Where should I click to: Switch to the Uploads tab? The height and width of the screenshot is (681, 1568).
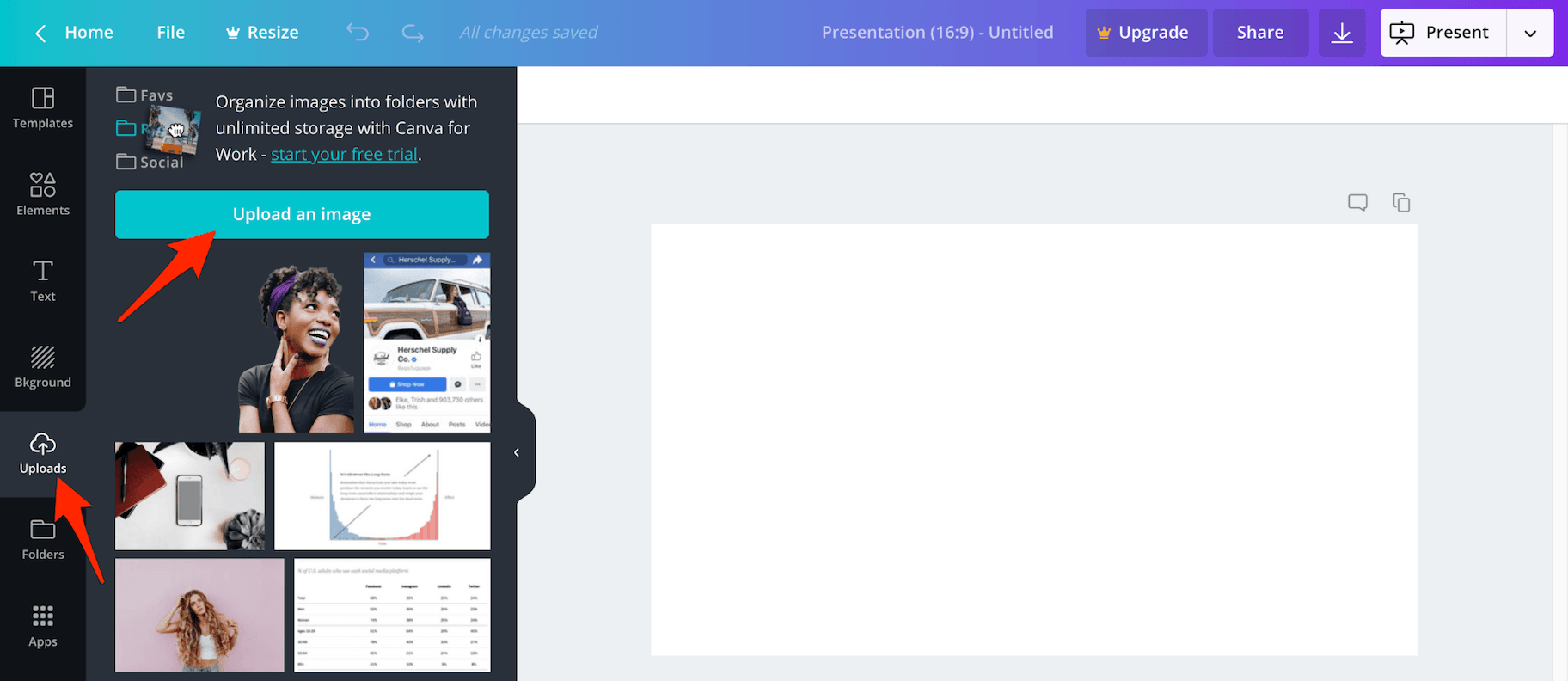tap(43, 454)
